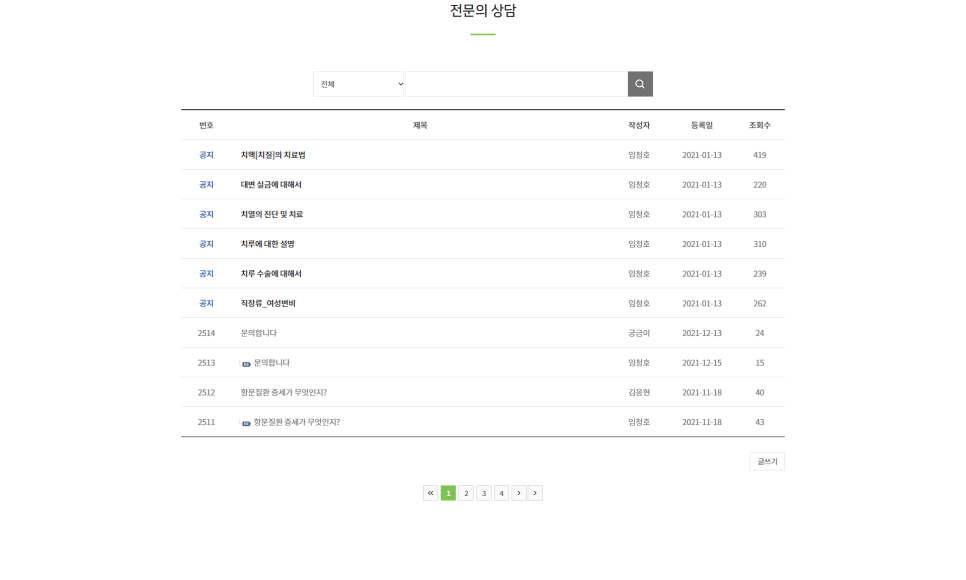The width and height of the screenshot is (966, 580).
Task: Go to page 4
Action: (x=502, y=493)
